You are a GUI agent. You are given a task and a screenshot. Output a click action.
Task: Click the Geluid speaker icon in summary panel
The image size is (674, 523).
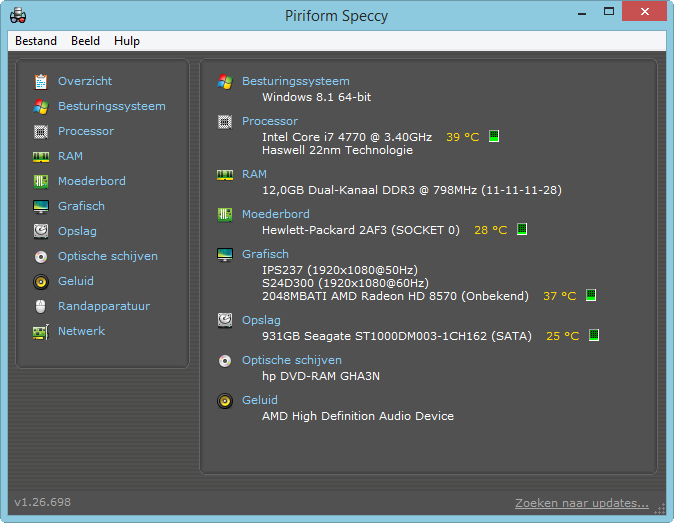click(225, 401)
